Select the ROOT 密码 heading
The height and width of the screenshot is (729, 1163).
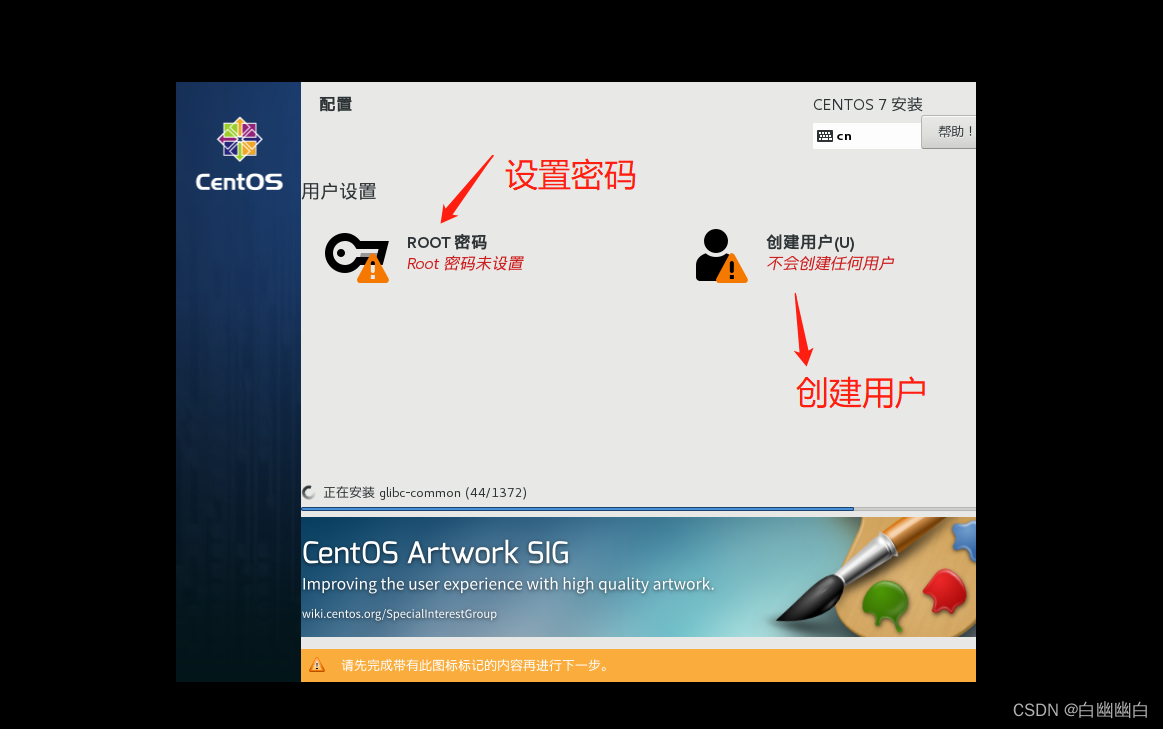[447, 243]
